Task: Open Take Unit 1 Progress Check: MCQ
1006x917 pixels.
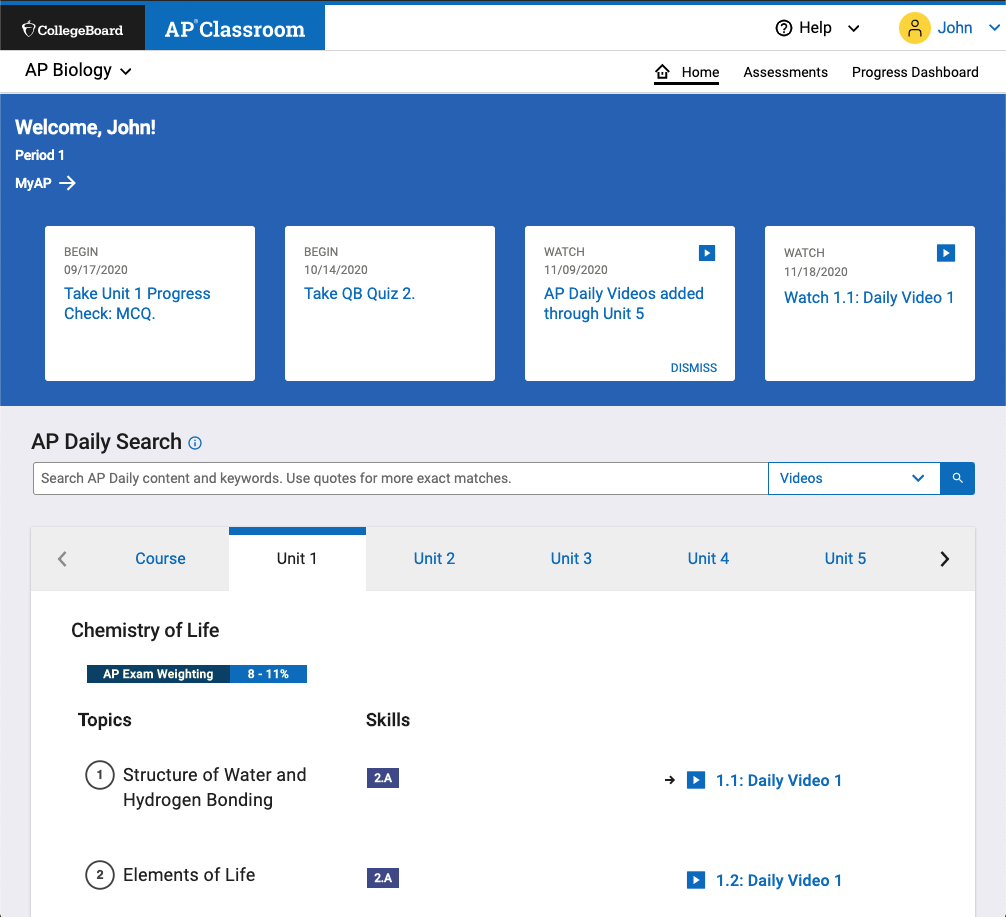Action: click(x=137, y=304)
